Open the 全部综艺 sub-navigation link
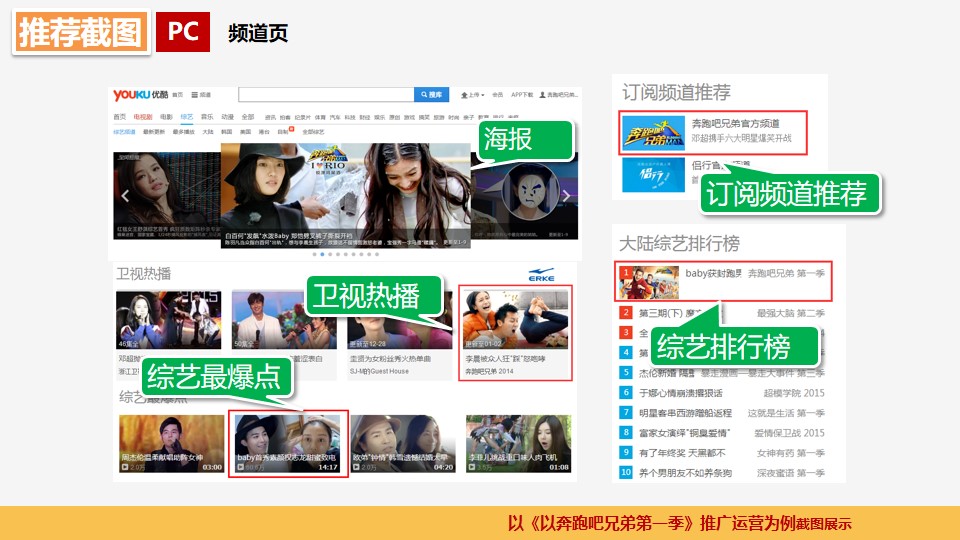Screen dimensions: 960x540 point(313,132)
